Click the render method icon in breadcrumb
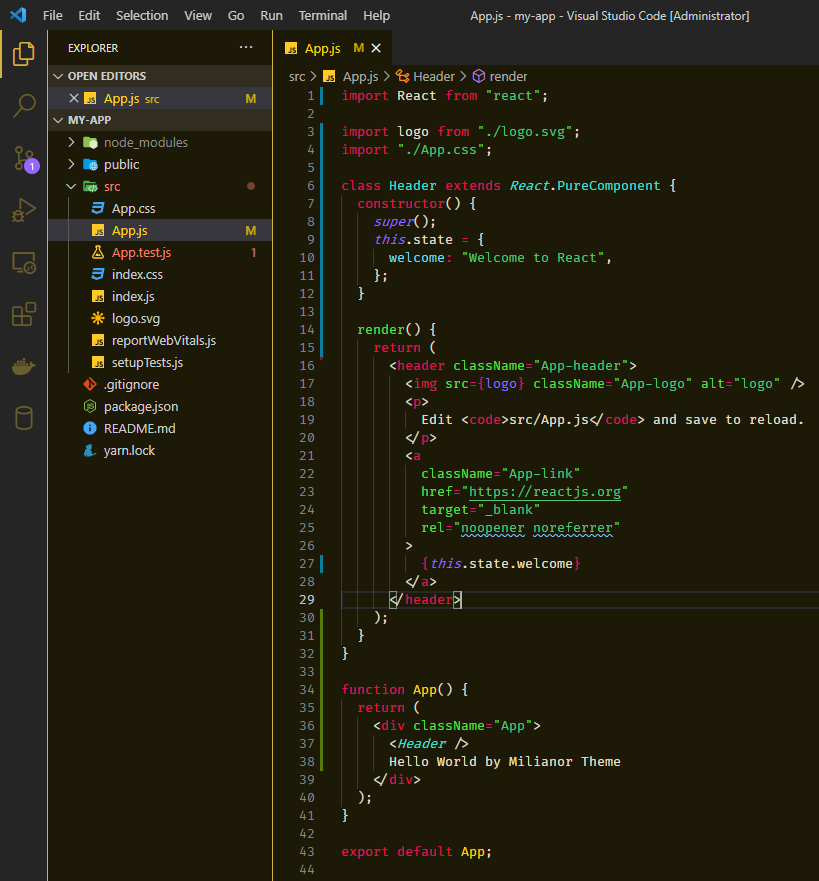819x881 pixels. [479, 76]
